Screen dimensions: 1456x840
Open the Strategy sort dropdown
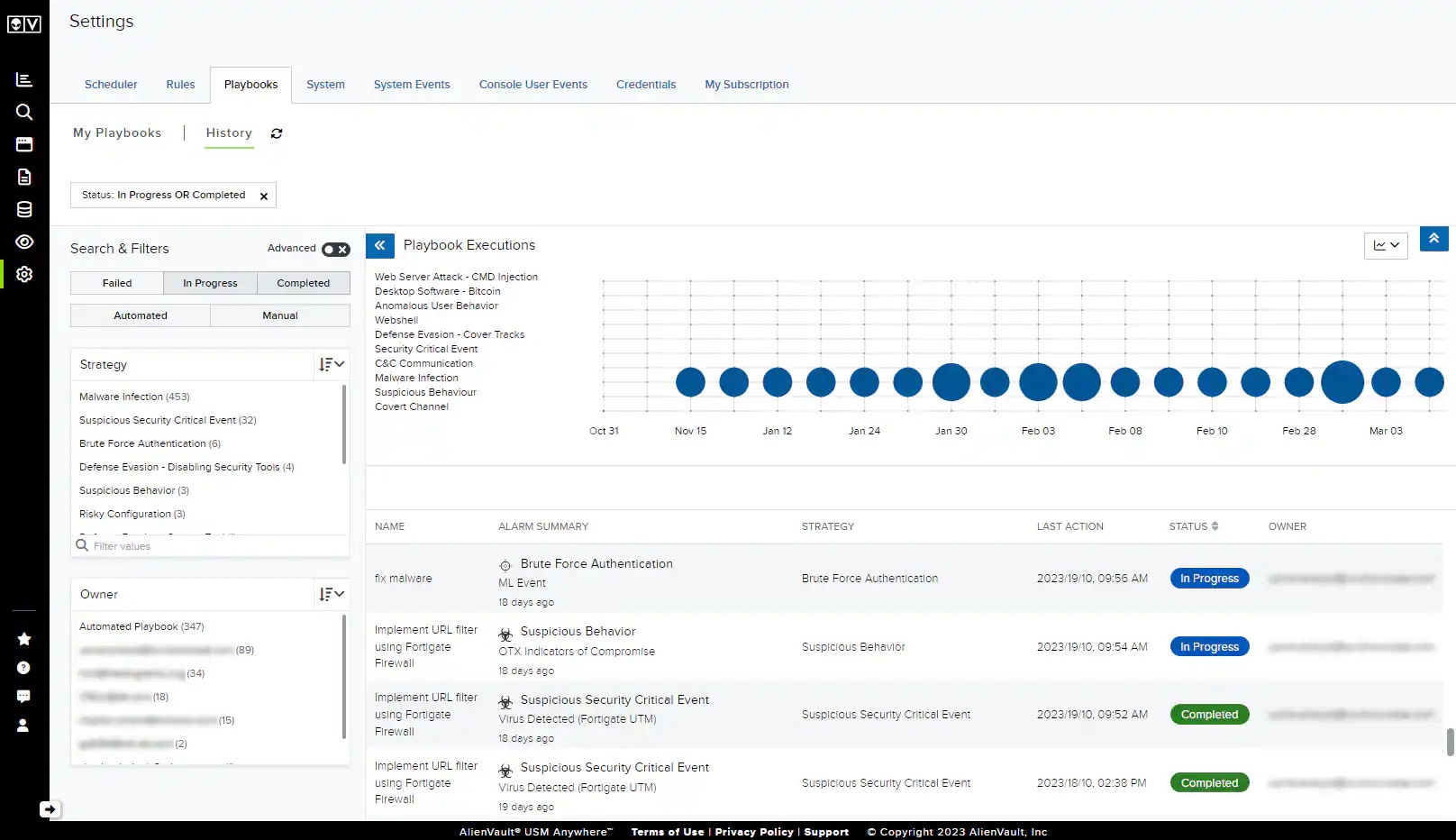332,364
